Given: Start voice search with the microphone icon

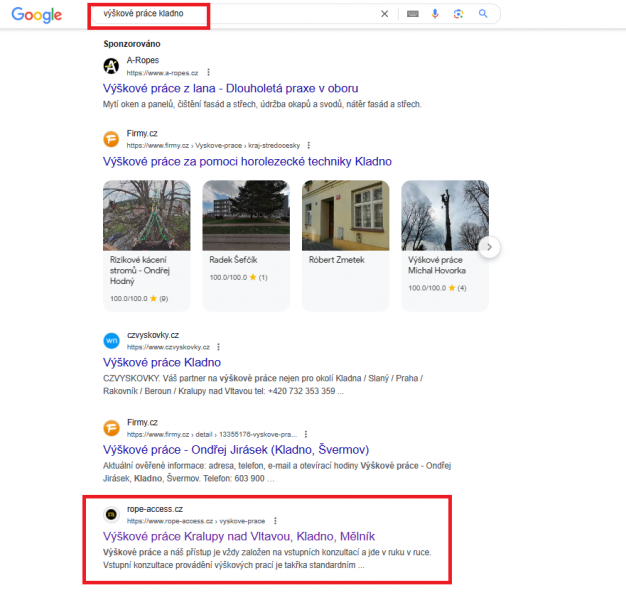Looking at the screenshot, I should (x=435, y=14).
